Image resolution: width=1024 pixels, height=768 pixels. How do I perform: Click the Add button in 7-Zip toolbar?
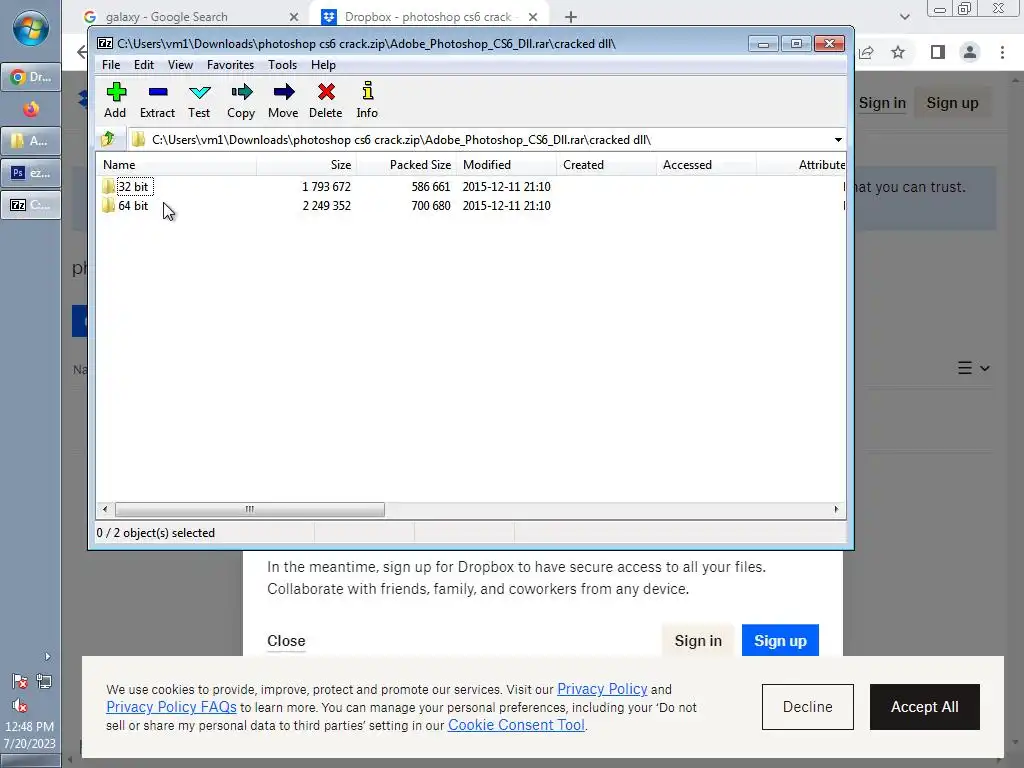(116, 101)
